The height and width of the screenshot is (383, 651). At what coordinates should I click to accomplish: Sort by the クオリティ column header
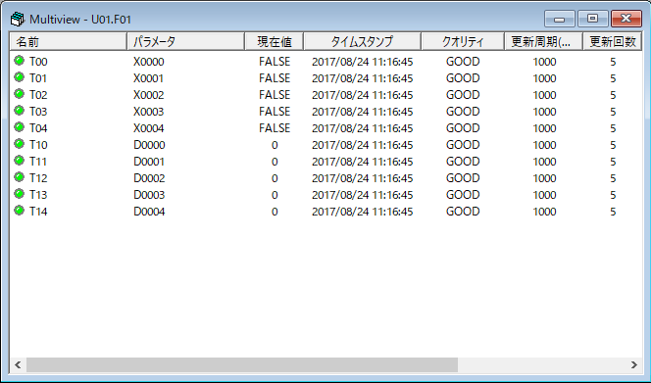[463, 42]
